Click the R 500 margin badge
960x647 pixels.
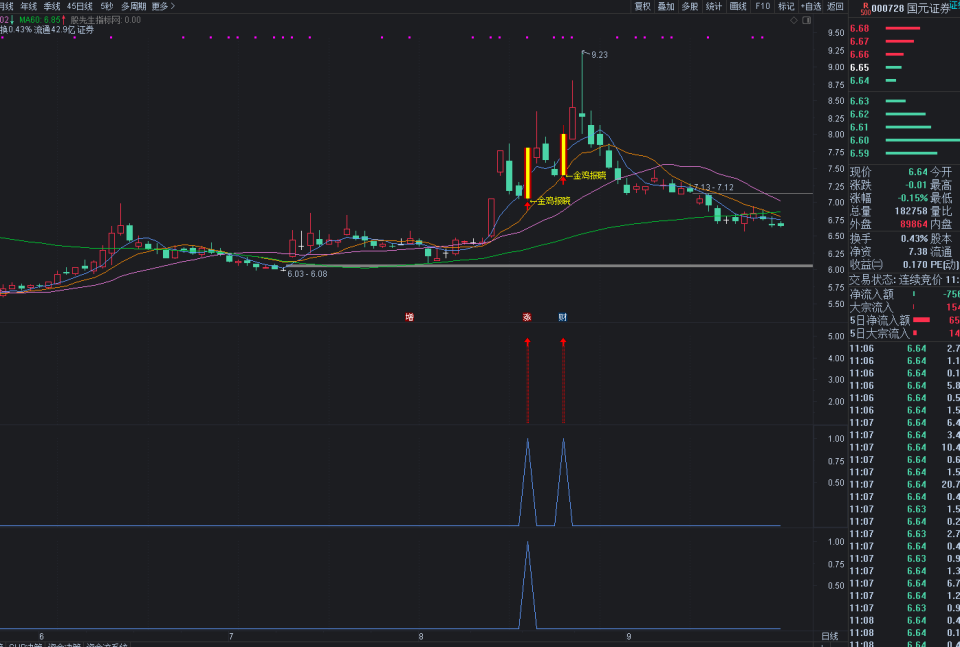tap(865, 8)
